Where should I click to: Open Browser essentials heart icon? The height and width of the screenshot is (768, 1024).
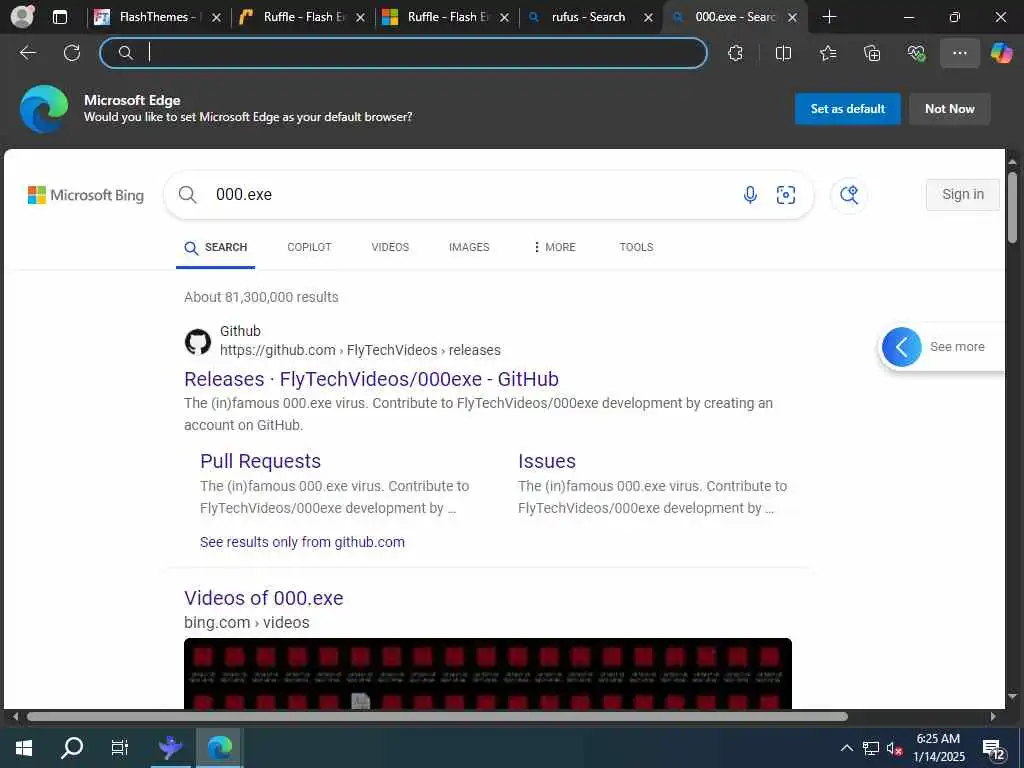[916, 54]
